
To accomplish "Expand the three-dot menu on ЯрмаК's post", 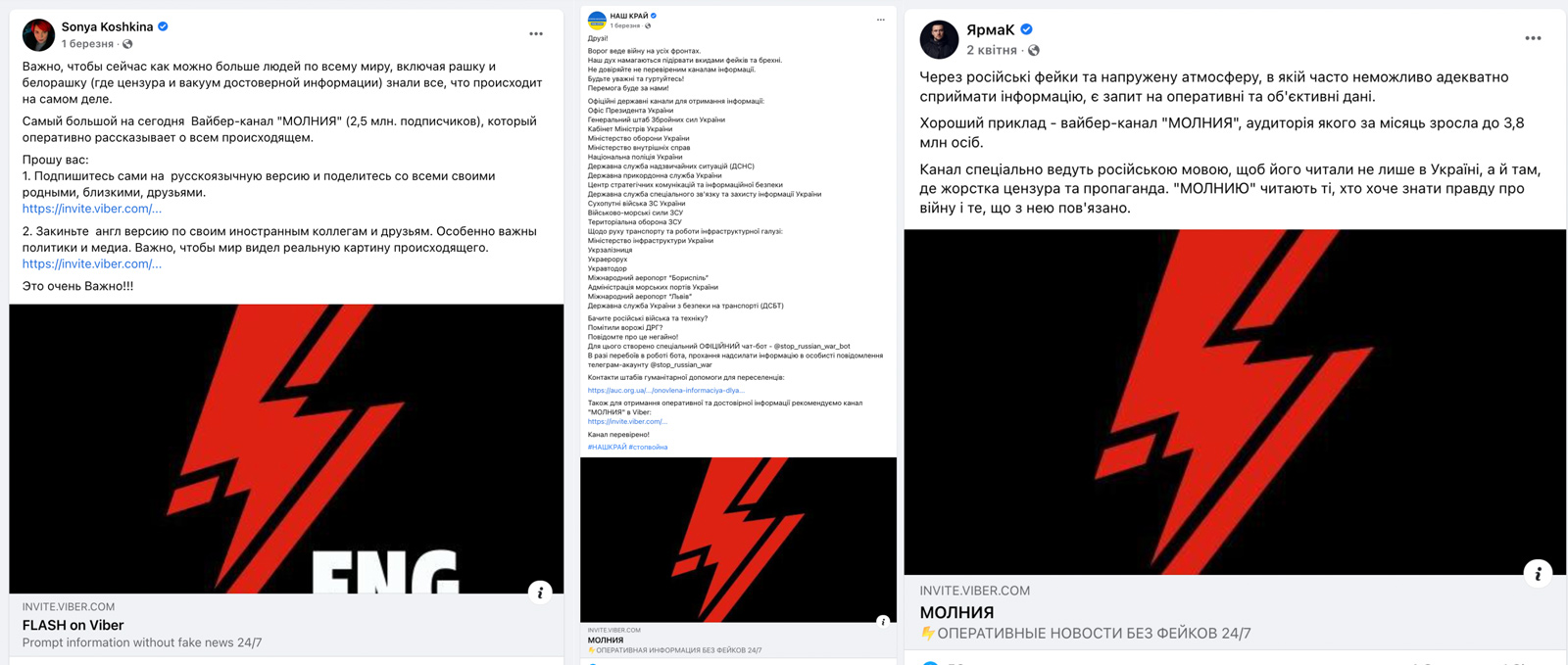I will (x=1533, y=38).
